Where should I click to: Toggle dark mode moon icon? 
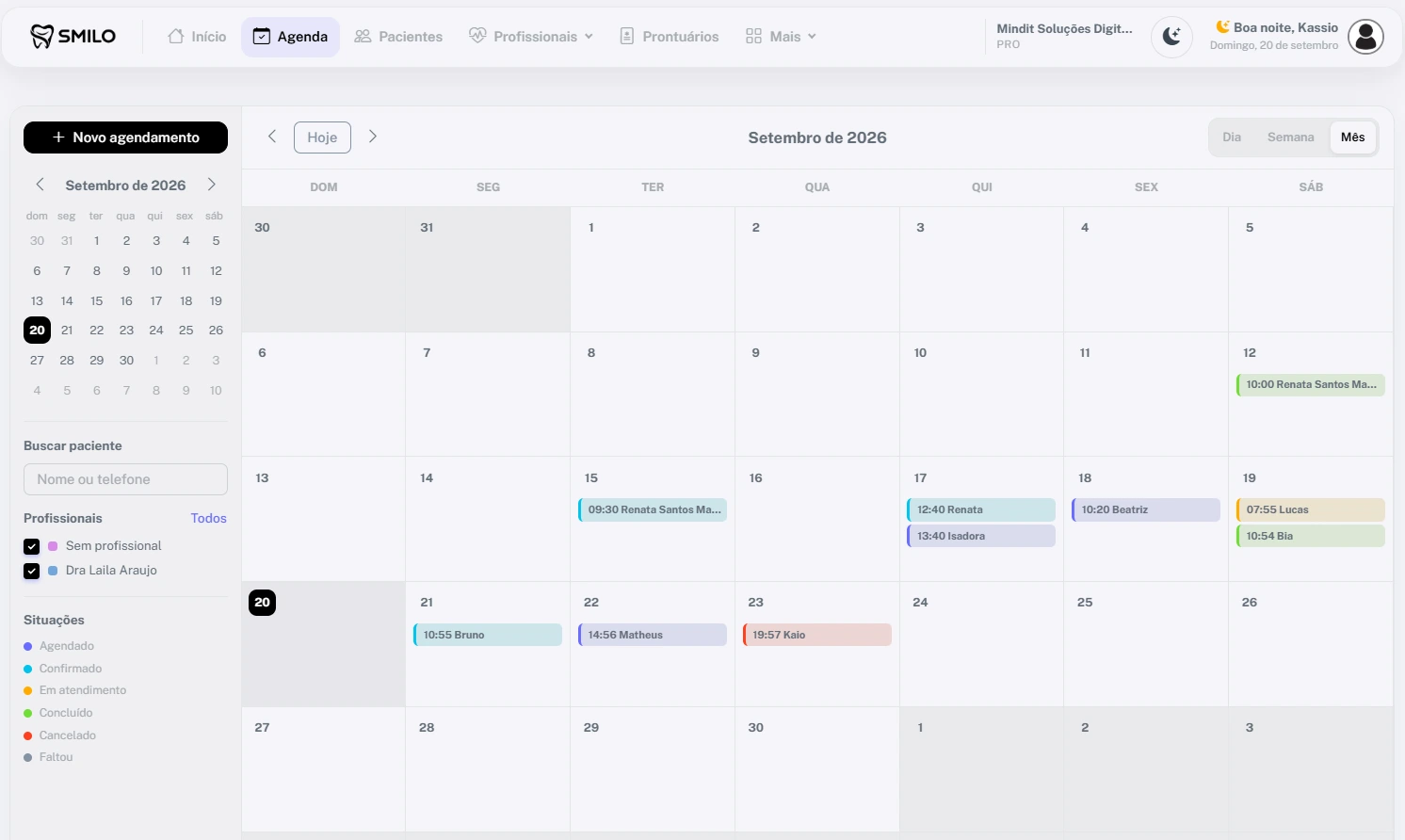1171,37
